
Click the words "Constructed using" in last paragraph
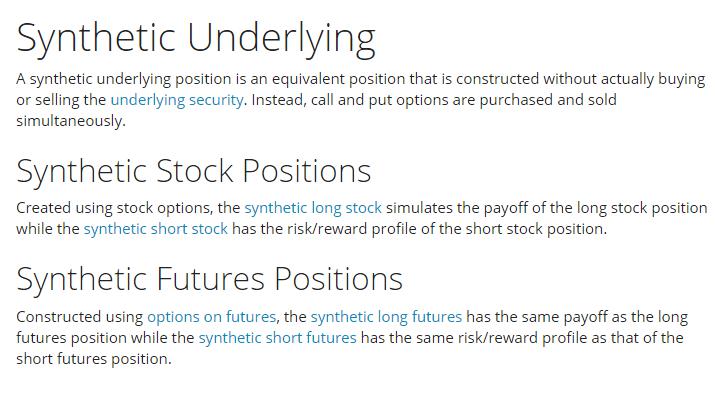point(80,317)
